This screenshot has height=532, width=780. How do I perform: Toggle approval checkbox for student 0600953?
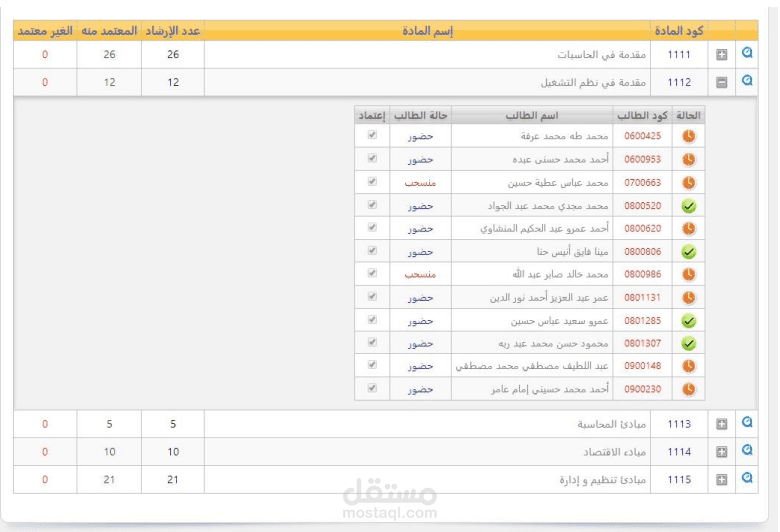(x=372, y=158)
